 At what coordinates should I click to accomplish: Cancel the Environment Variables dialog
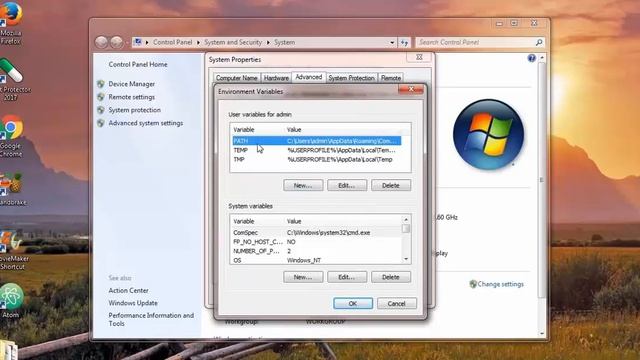397,304
